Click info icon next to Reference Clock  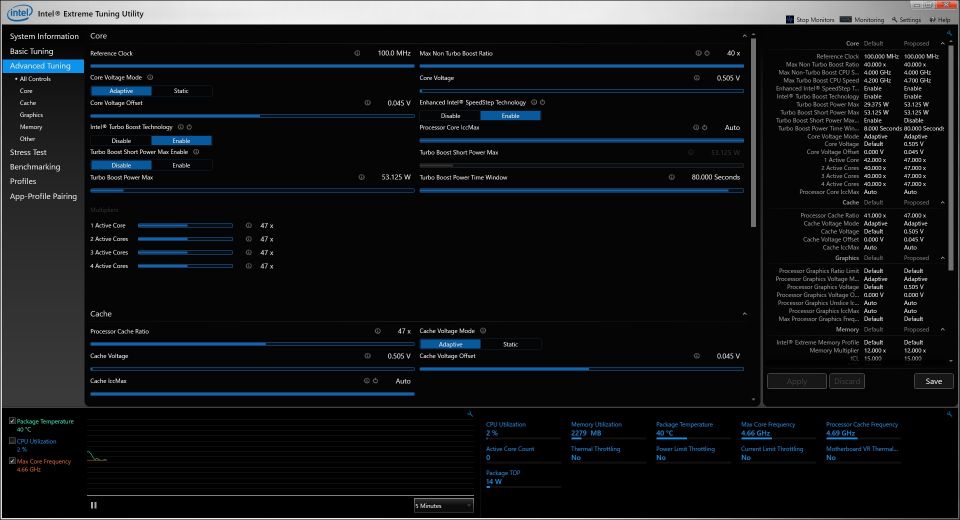click(x=357, y=53)
